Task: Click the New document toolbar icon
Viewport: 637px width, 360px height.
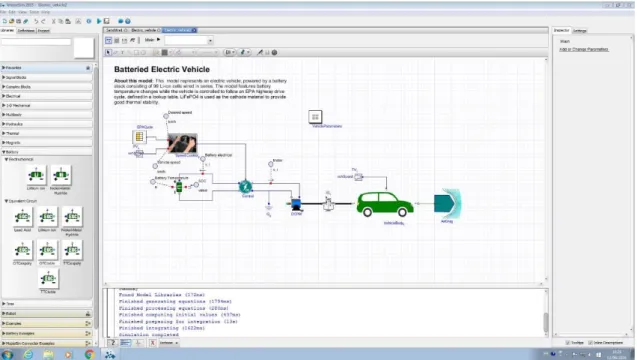Action: pyautogui.click(x=4, y=21)
